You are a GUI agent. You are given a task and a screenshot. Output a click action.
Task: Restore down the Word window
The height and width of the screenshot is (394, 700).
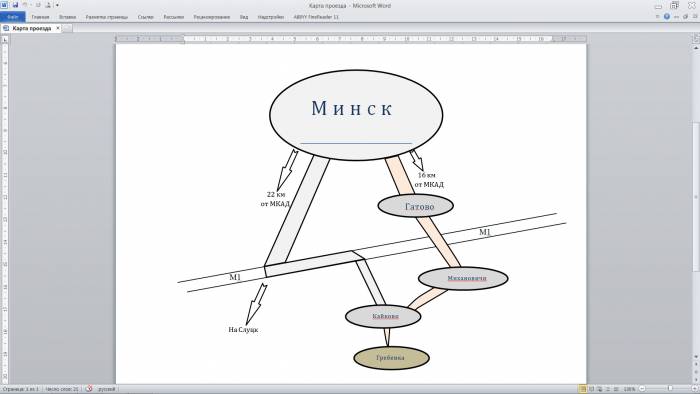[674, 5]
